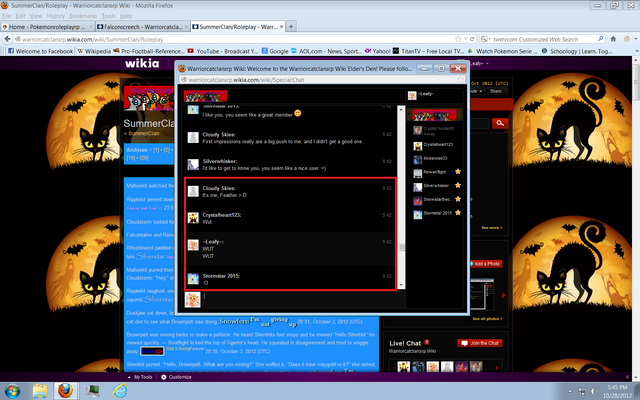Click the photo thumbnail under Add a Photo
This screenshot has width=640, height=400.
pos(482,294)
